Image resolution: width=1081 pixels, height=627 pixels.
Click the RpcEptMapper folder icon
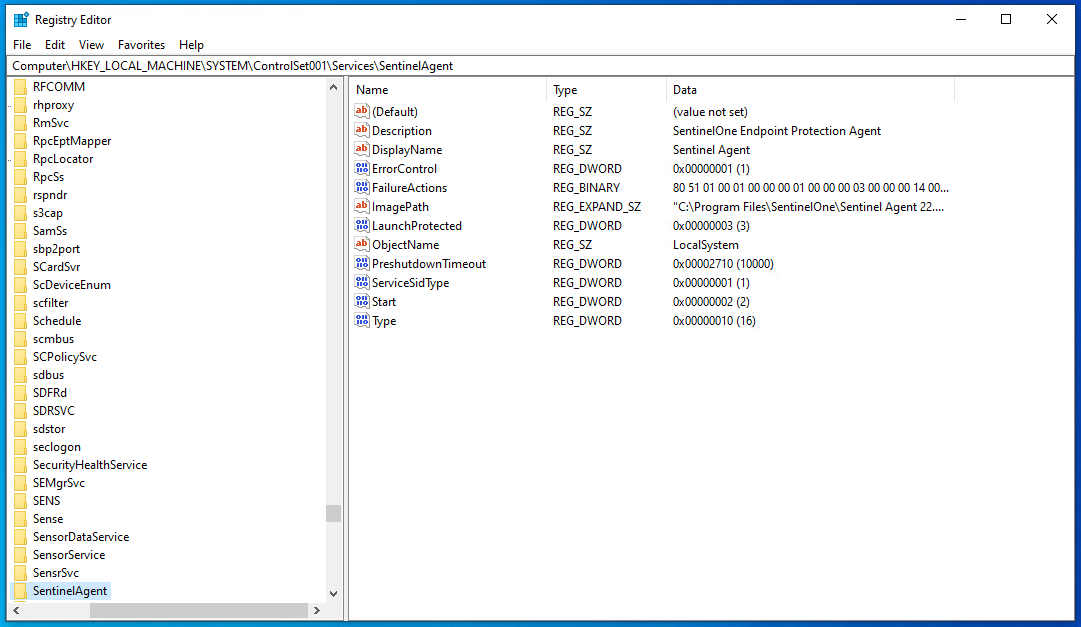[x=20, y=141]
